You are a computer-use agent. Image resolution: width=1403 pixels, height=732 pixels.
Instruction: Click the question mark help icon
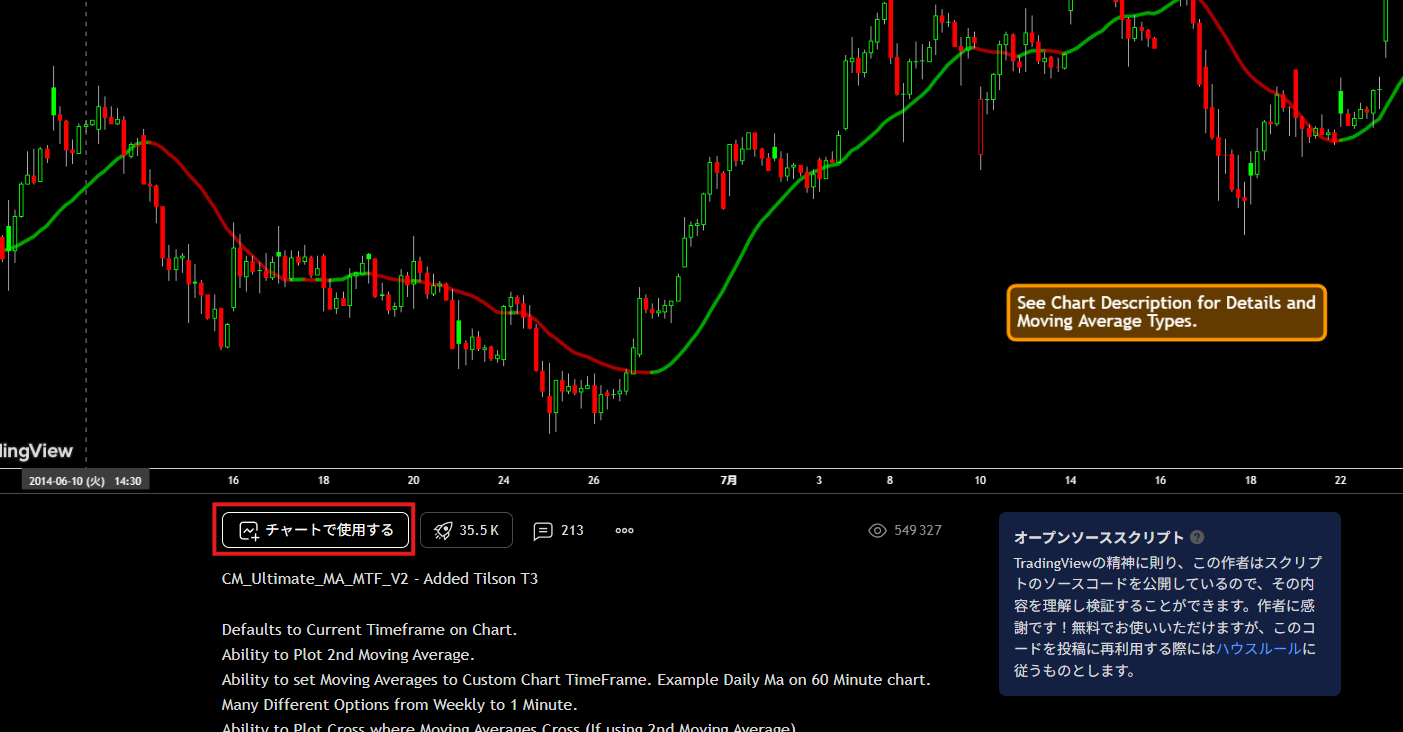1197,537
